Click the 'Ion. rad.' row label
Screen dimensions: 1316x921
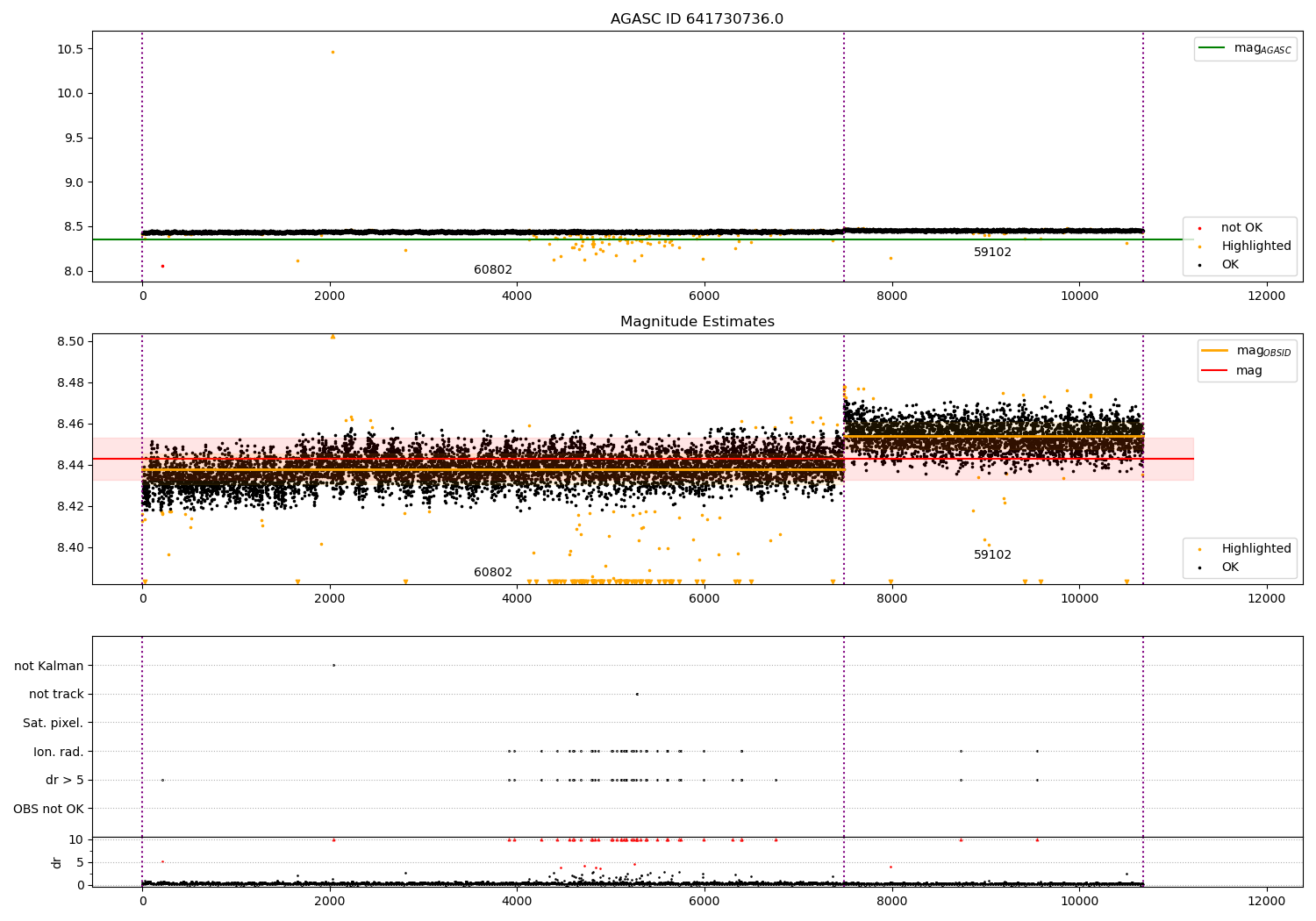click(x=59, y=752)
